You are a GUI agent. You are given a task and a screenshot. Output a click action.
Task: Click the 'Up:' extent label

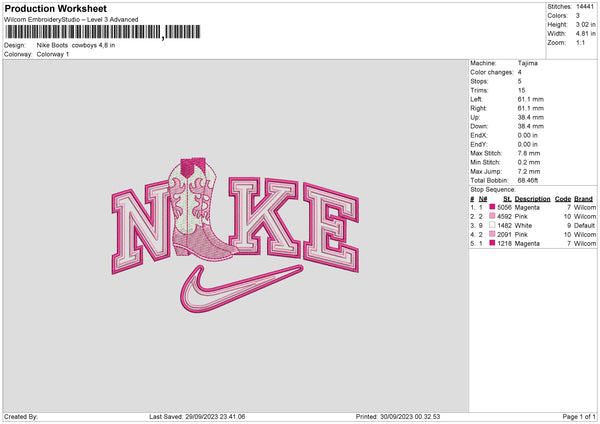click(475, 117)
